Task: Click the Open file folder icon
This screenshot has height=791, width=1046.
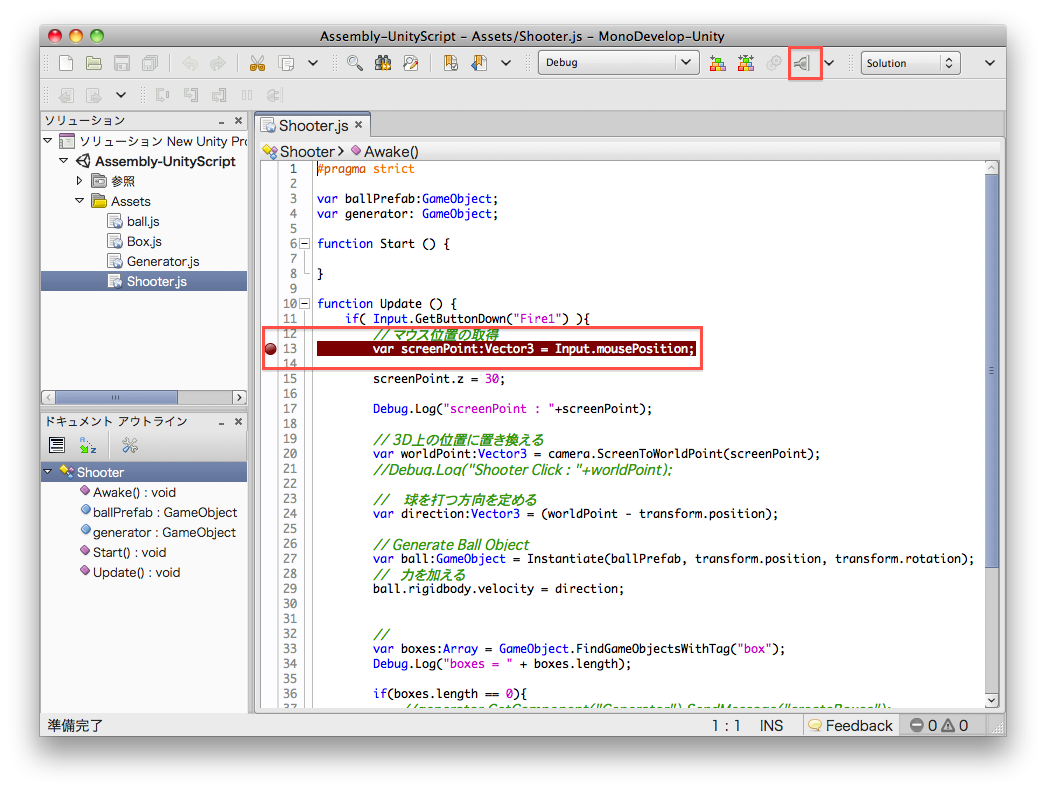Action: (94, 63)
